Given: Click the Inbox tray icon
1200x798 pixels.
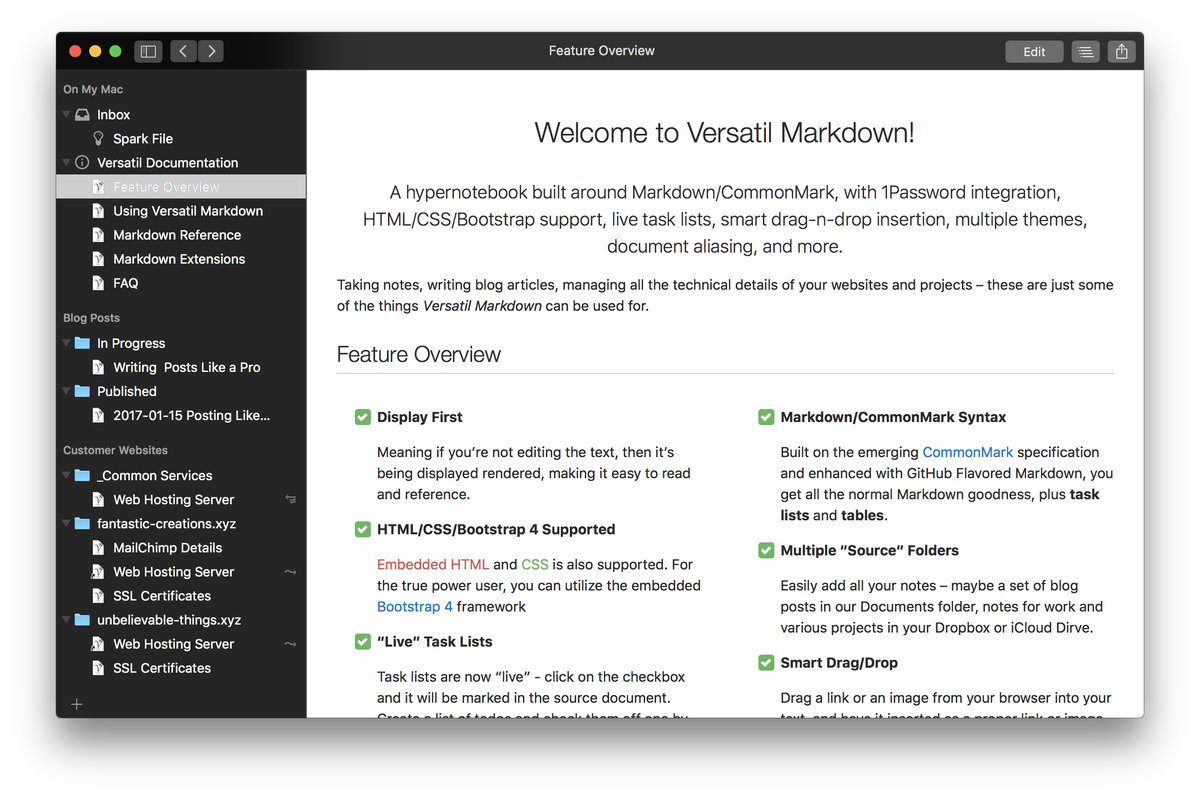Looking at the screenshot, I should [82, 115].
